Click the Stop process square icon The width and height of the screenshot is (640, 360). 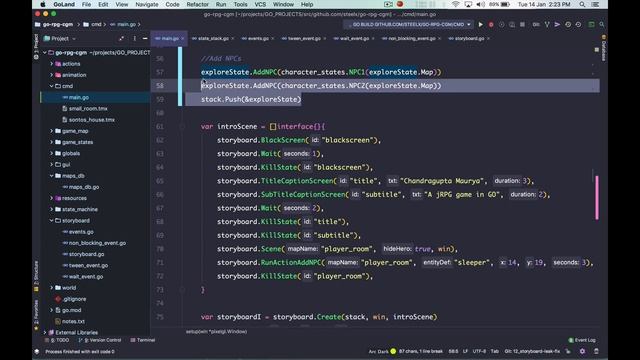point(522,24)
